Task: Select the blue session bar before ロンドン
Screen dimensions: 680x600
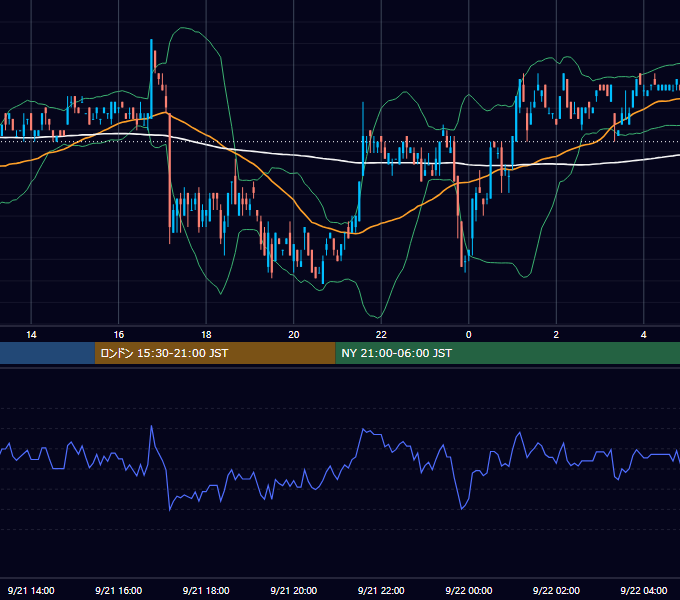Action: click(48, 353)
